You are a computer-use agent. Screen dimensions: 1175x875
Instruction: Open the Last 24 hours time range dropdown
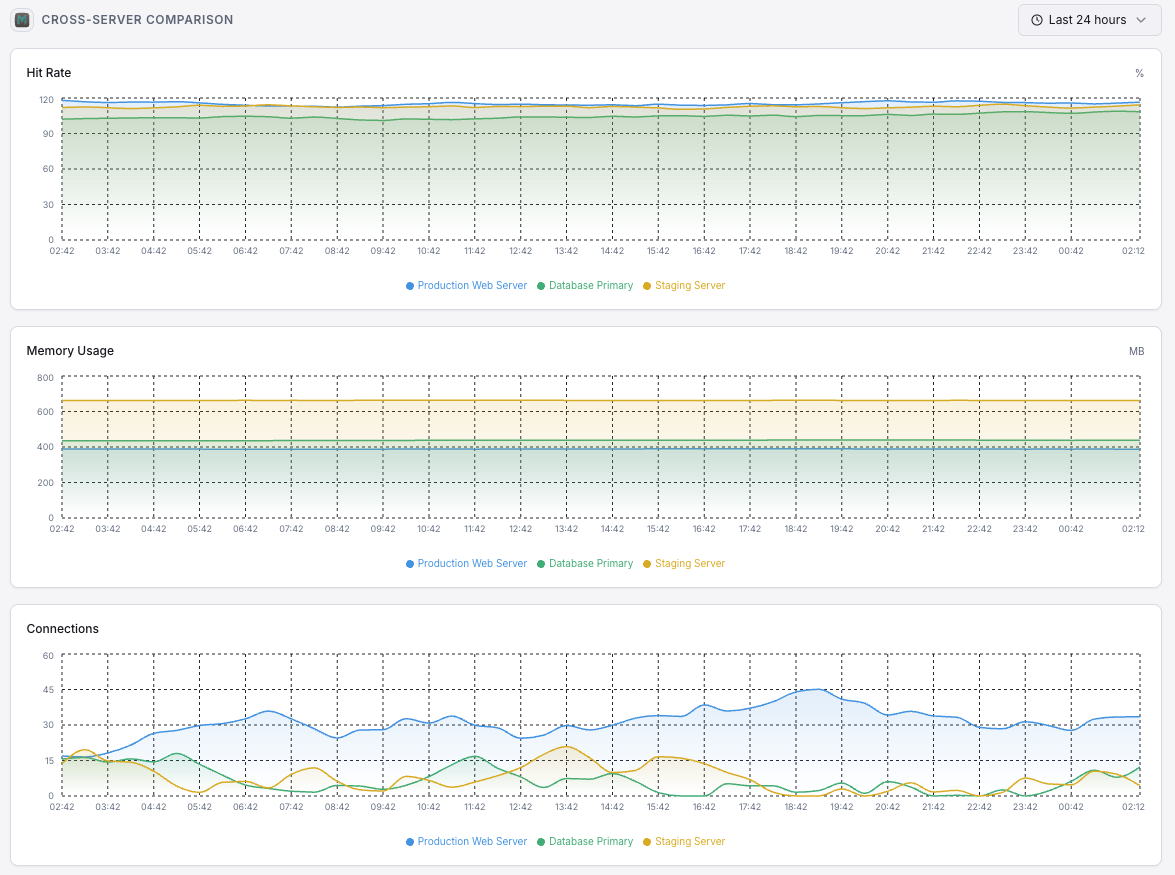coord(1089,20)
